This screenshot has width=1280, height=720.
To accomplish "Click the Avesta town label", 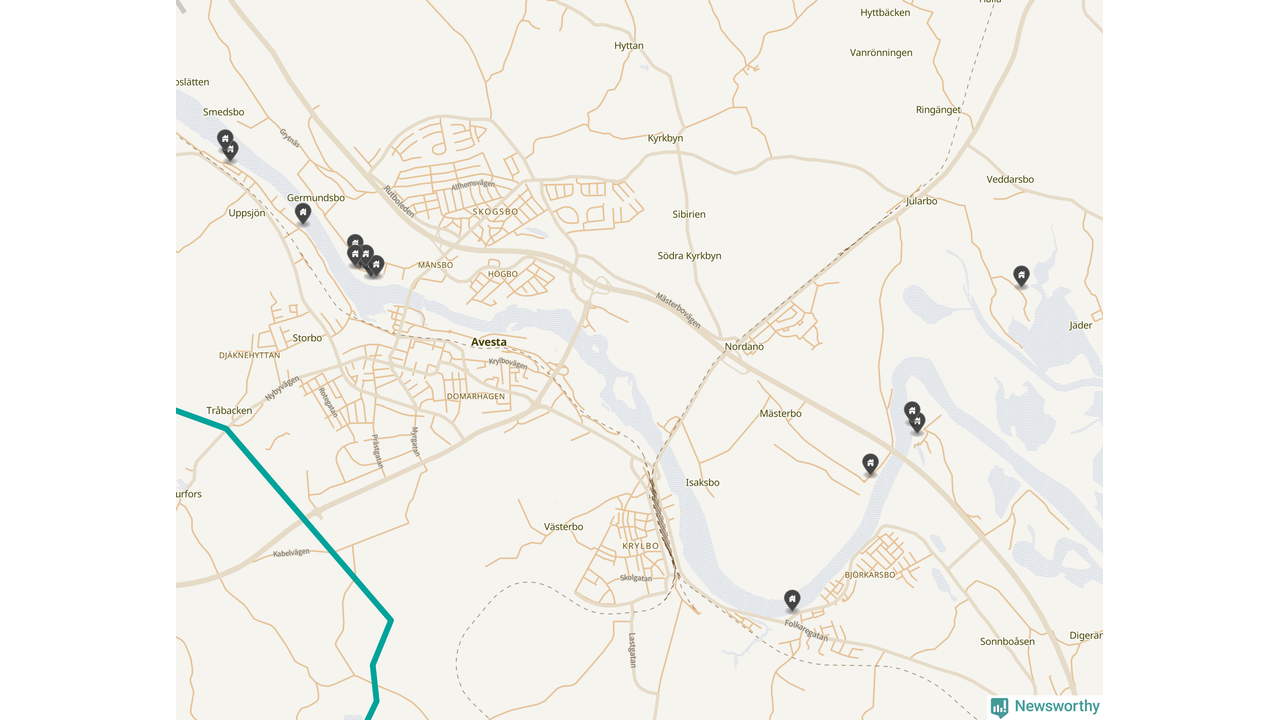I will (489, 342).
